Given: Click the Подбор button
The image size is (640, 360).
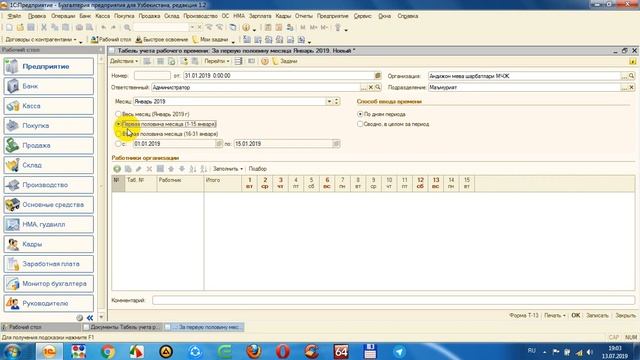Looking at the screenshot, I should tap(258, 169).
